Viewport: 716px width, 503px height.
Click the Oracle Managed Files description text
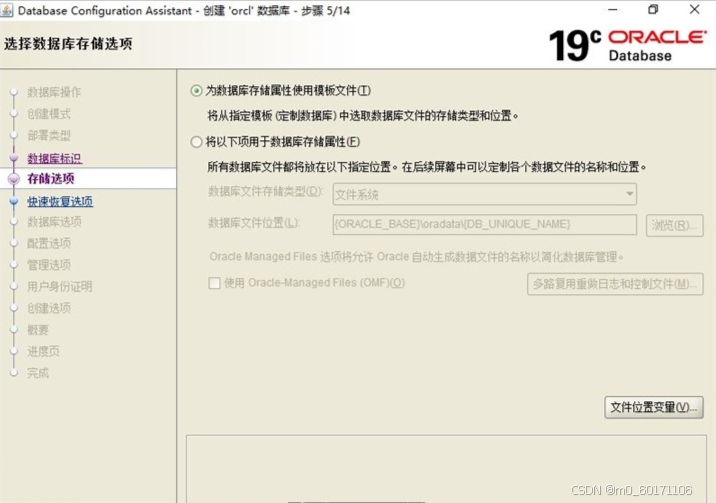click(416, 257)
